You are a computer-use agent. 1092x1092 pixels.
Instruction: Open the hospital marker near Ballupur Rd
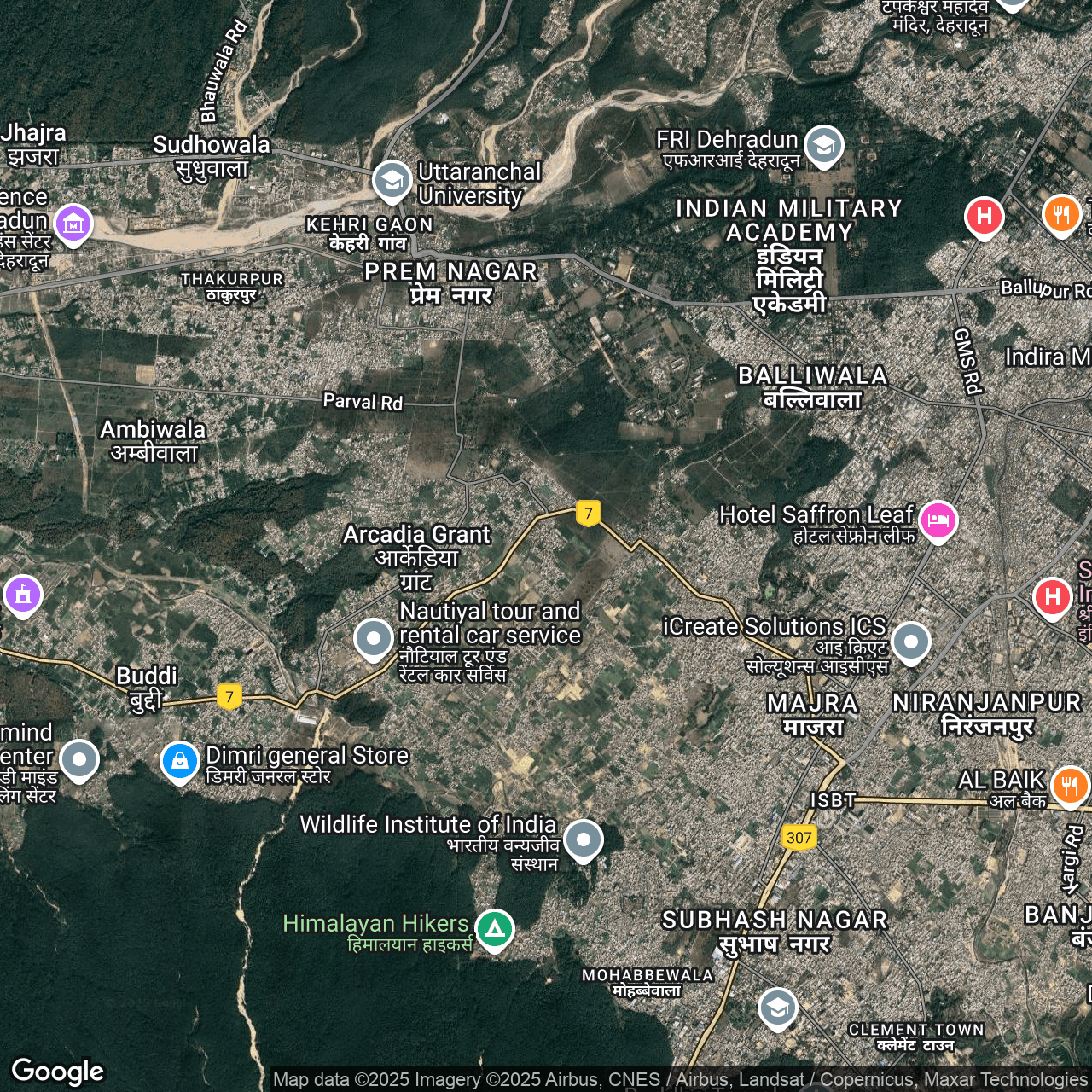(x=984, y=217)
